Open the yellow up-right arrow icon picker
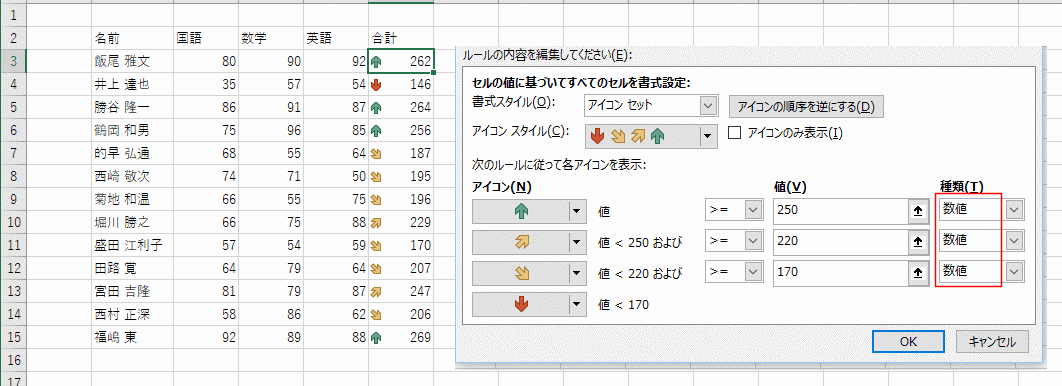This screenshot has height=386, width=1062. coord(576,240)
